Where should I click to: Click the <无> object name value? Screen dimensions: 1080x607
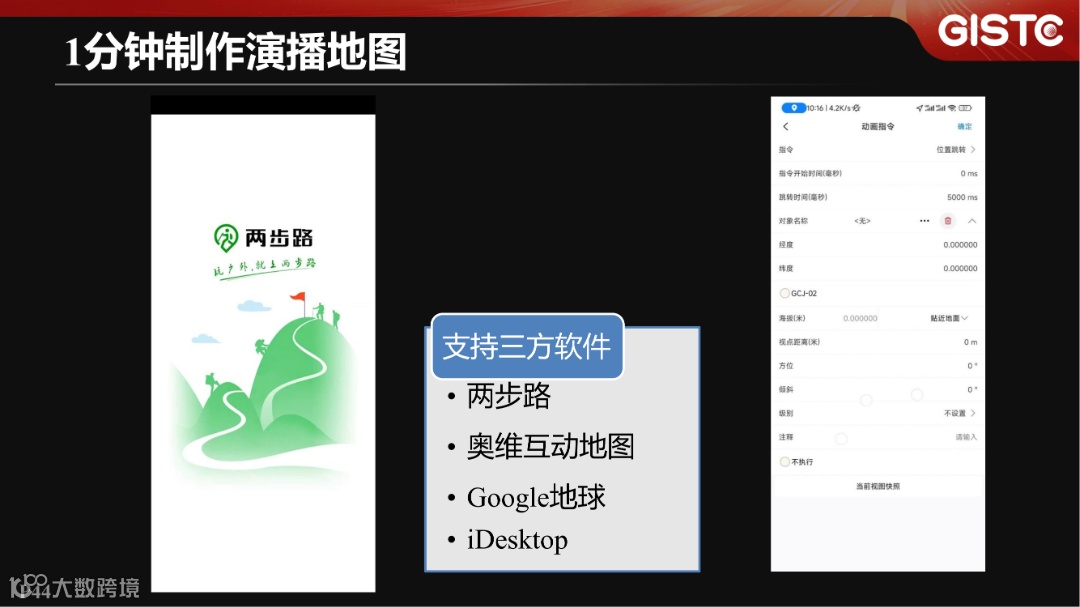coord(862,221)
